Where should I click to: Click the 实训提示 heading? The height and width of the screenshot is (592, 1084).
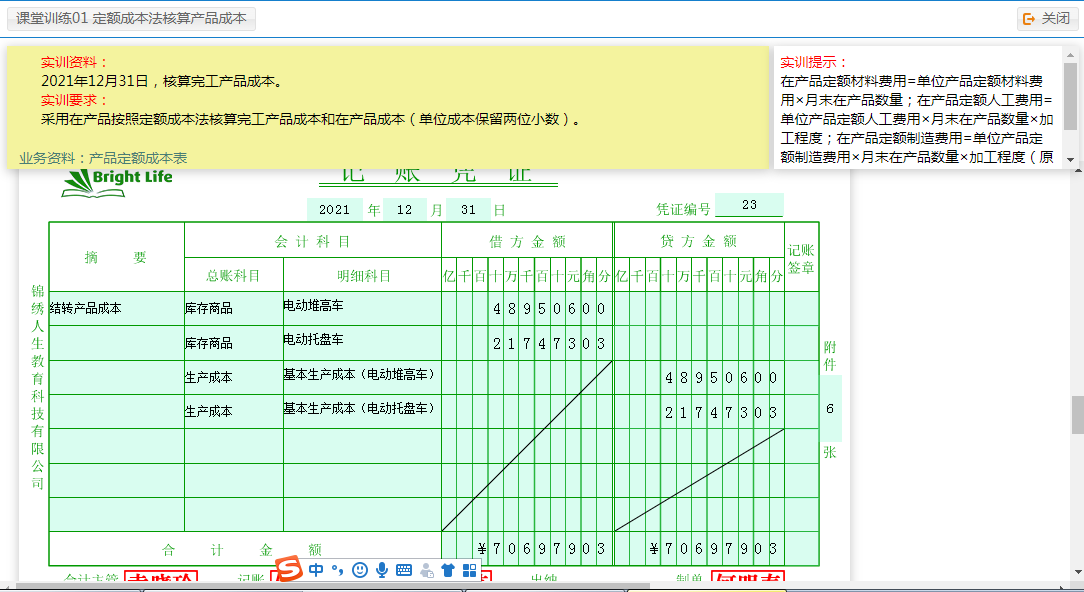pos(813,62)
